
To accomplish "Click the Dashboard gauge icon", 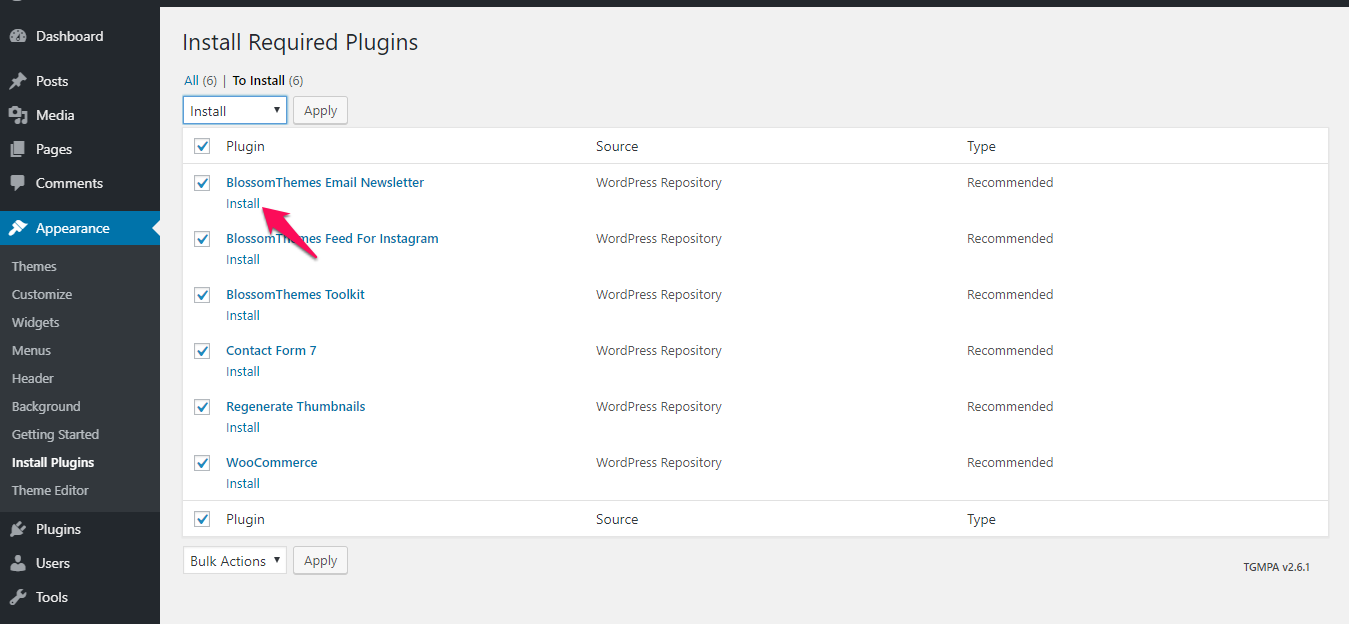I will pyautogui.click(x=18, y=36).
